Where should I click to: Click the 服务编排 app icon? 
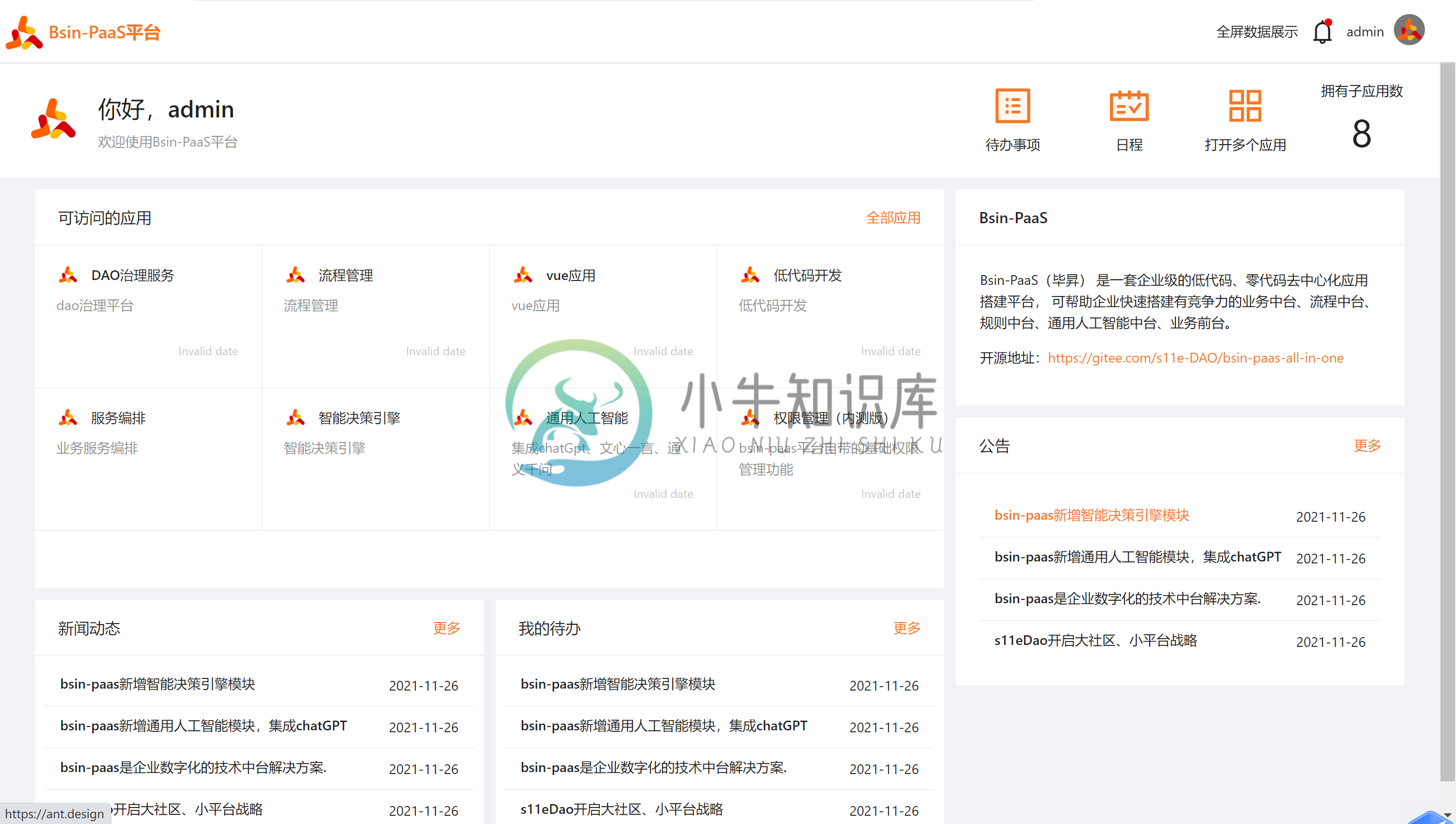click(x=68, y=418)
